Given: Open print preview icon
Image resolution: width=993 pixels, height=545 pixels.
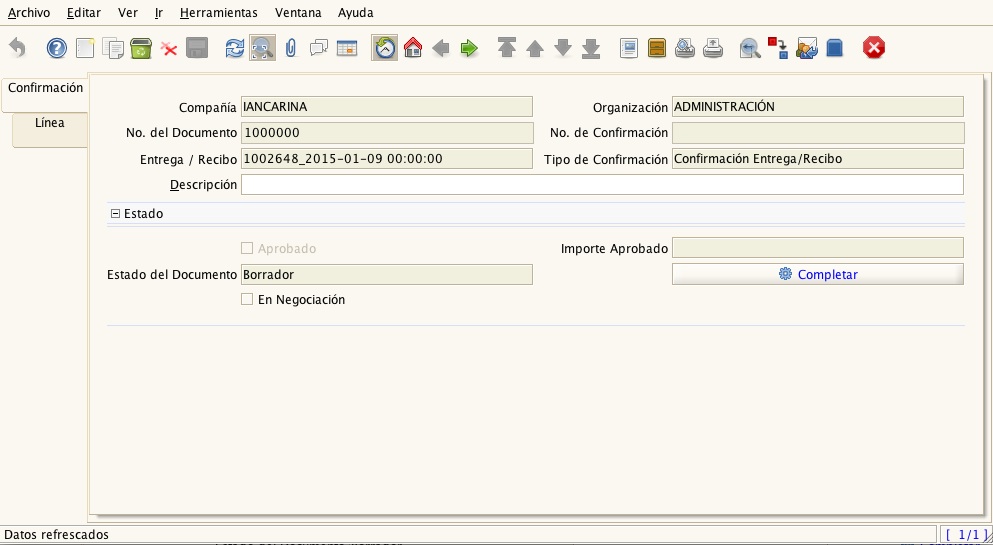Looking at the screenshot, I should pyautogui.click(x=685, y=48).
